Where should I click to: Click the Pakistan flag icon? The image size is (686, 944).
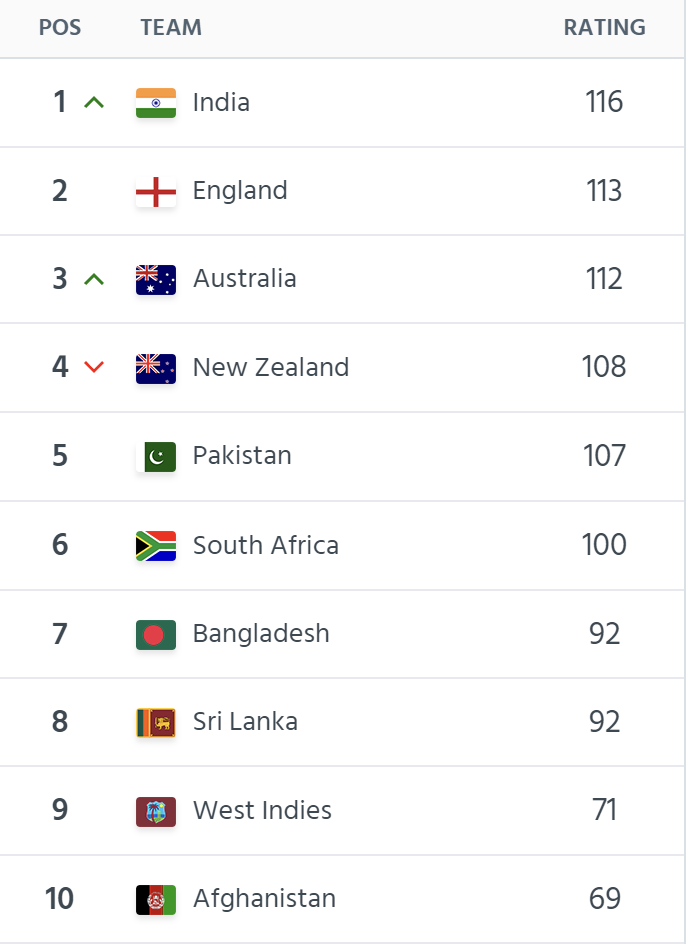(156, 457)
